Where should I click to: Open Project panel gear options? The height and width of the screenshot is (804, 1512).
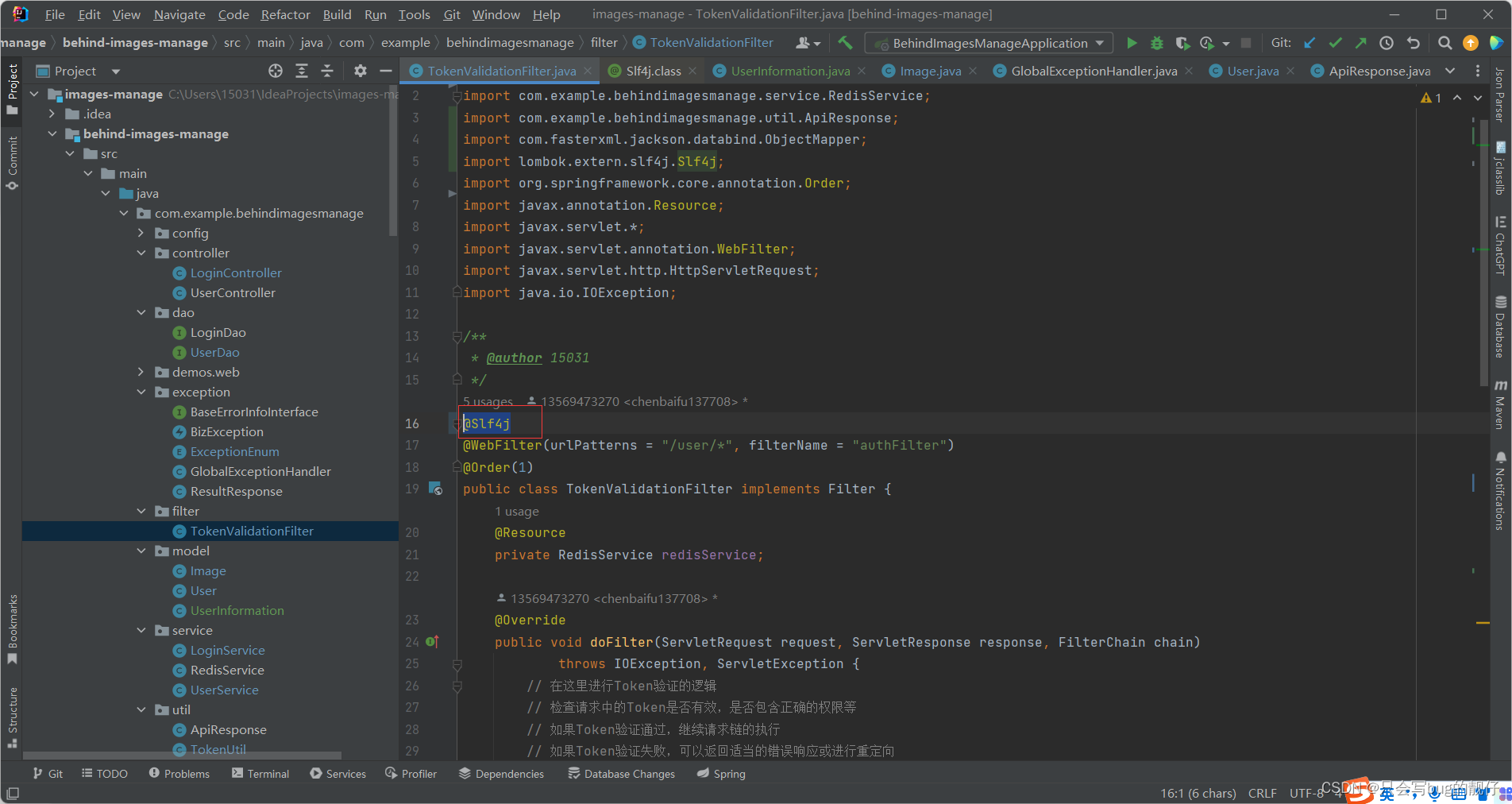361,71
